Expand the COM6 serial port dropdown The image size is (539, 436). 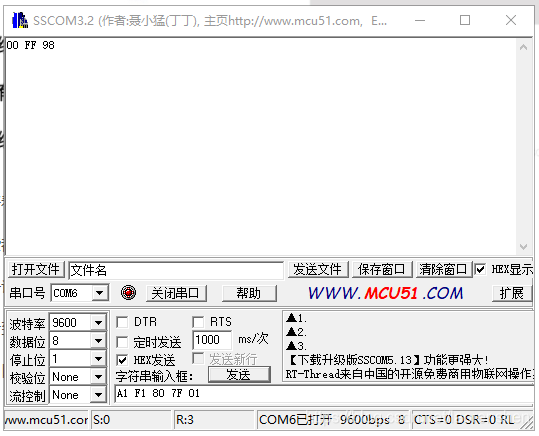(100, 293)
